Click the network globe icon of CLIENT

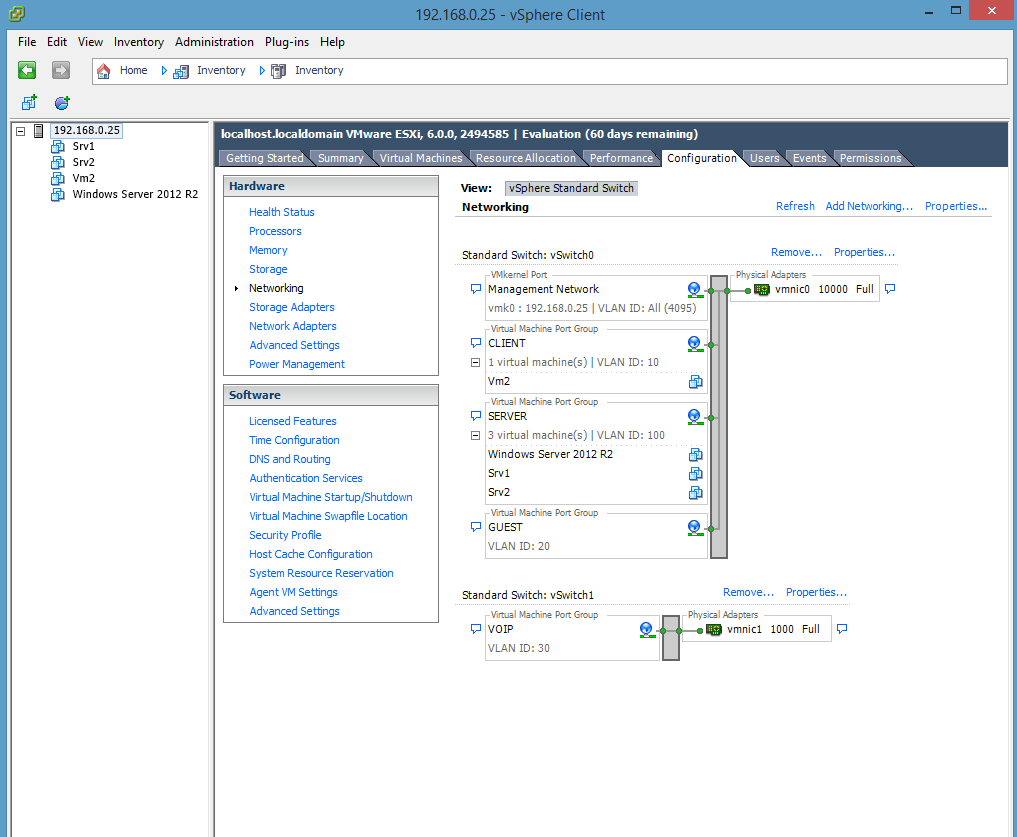pyautogui.click(x=695, y=343)
